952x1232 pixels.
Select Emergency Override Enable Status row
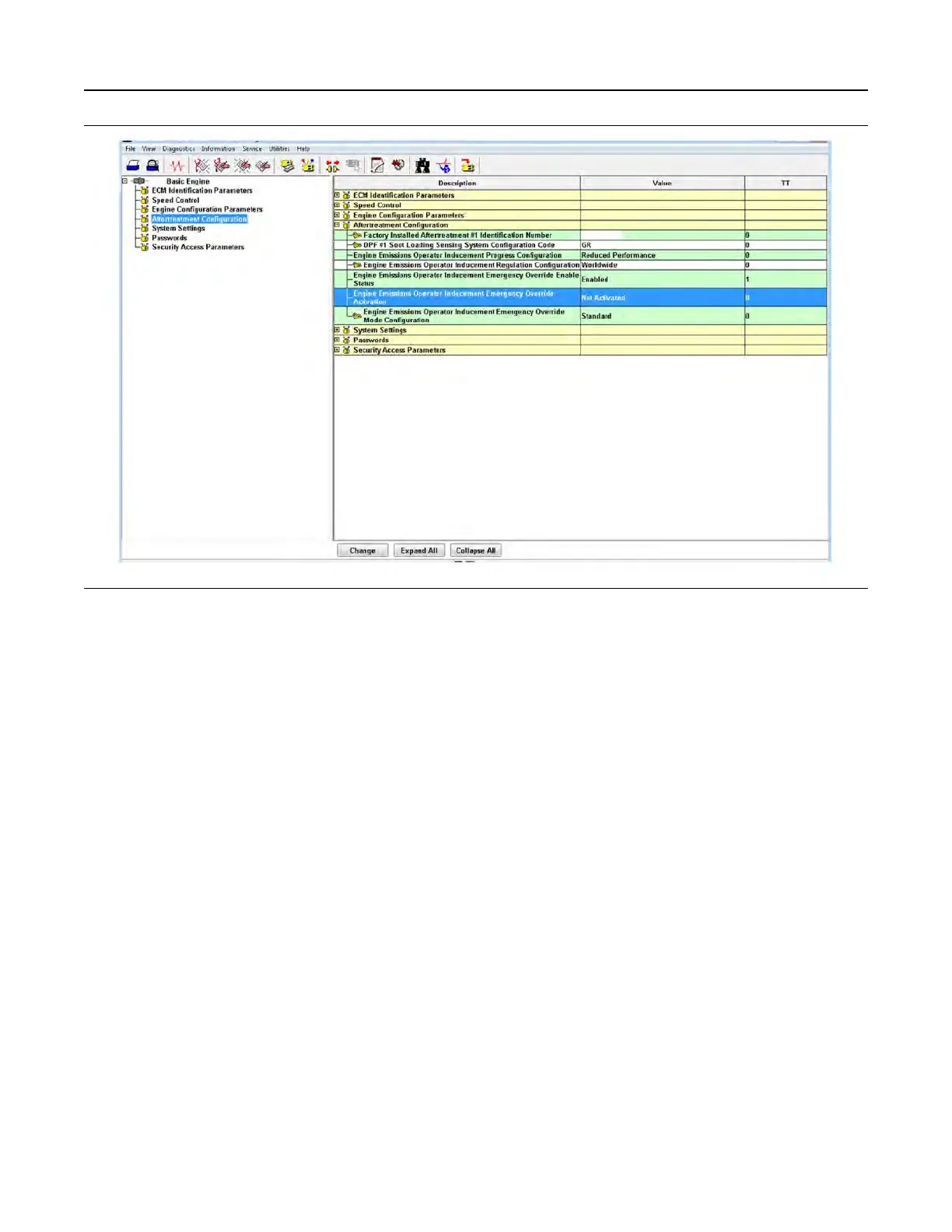[x=580, y=279]
